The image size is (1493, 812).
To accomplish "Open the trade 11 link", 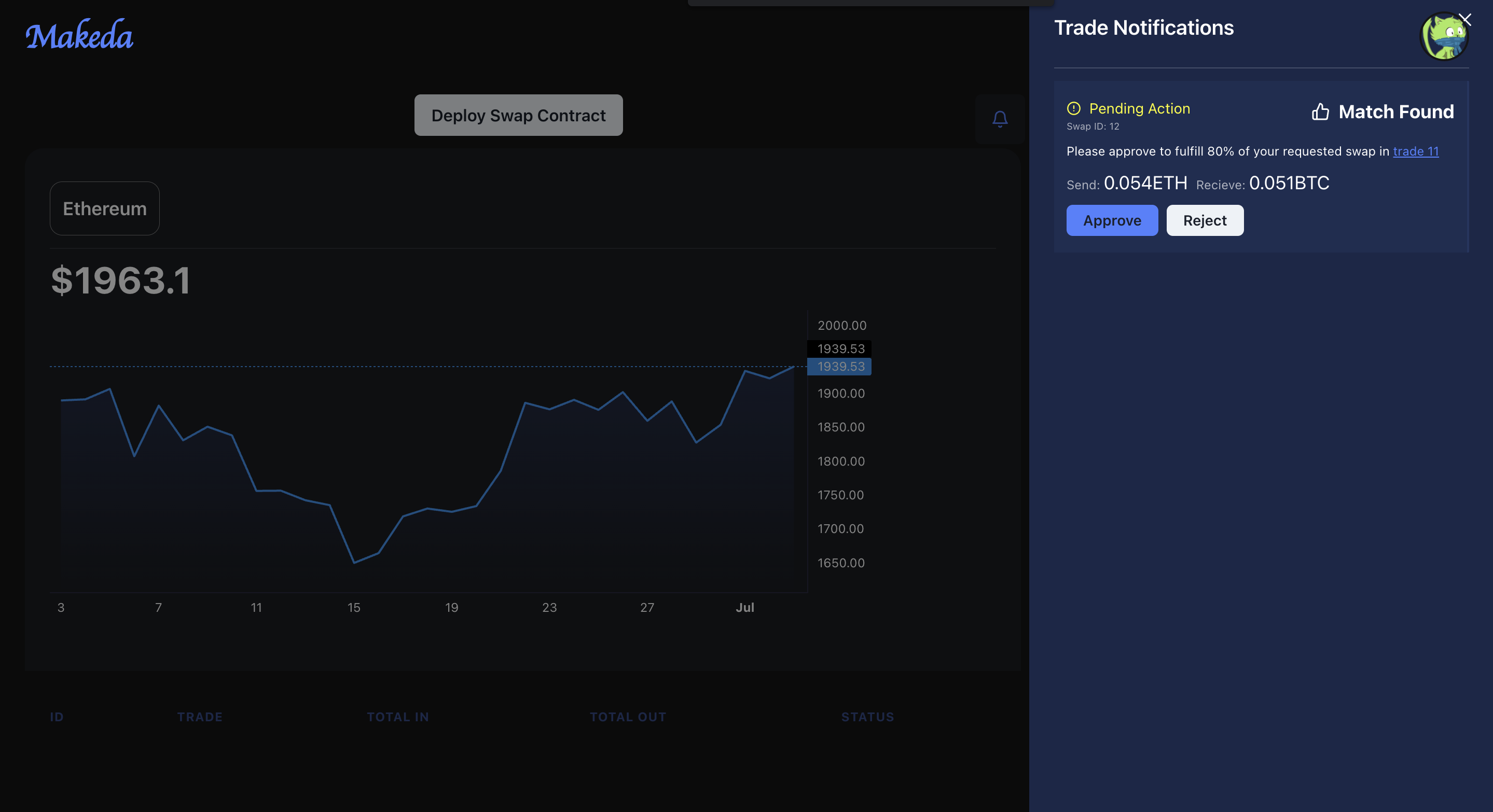I will coord(1415,151).
